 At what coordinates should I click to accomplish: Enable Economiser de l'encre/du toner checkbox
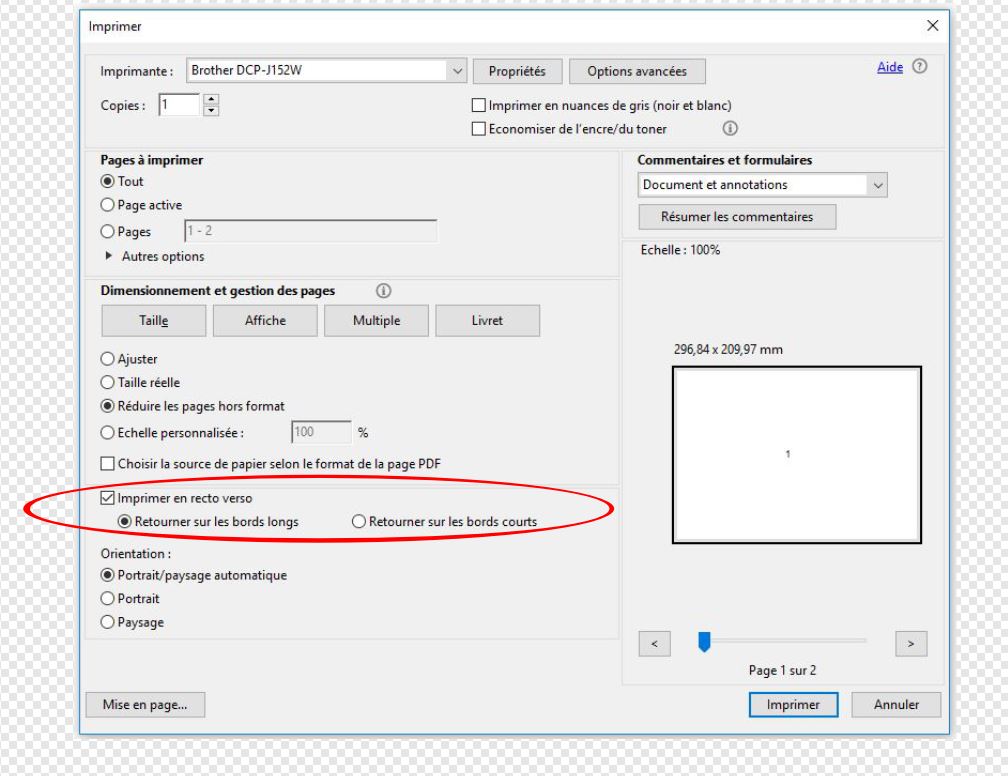(478, 129)
